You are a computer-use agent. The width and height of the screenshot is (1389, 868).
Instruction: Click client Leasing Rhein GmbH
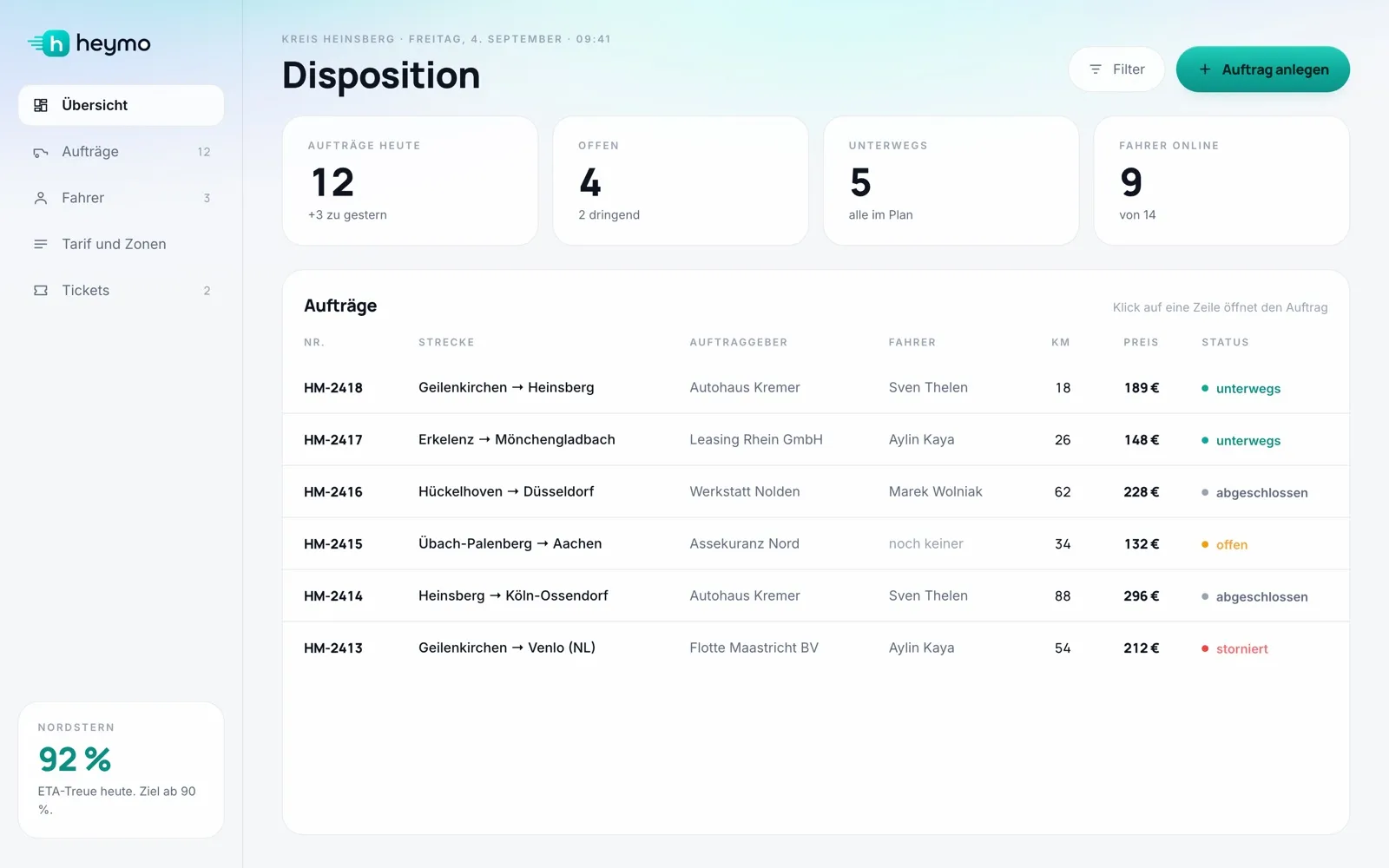[x=756, y=439]
